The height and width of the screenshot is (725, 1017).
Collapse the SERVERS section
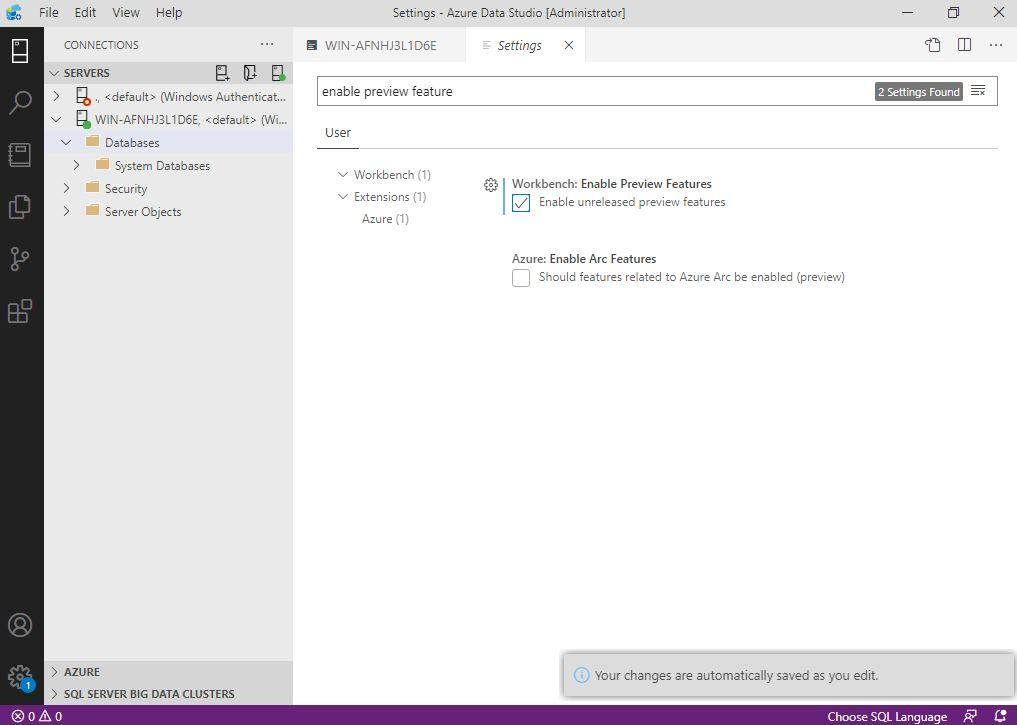tap(54, 73)
